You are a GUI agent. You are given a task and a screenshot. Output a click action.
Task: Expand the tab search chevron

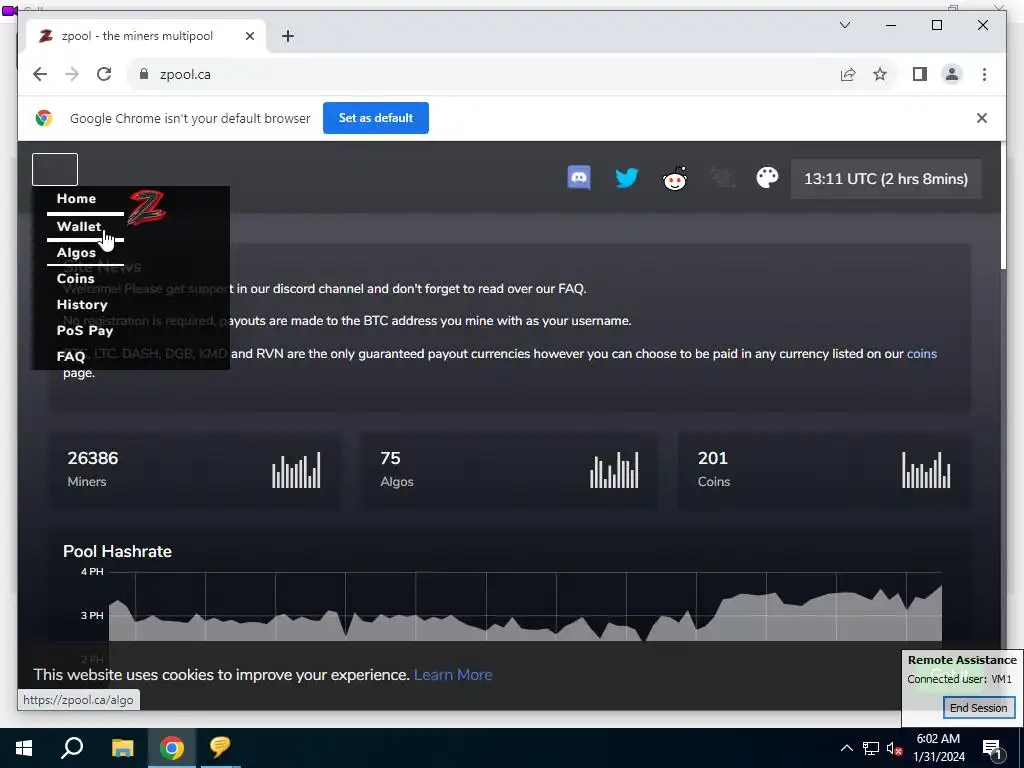click(x=844, y=25)
